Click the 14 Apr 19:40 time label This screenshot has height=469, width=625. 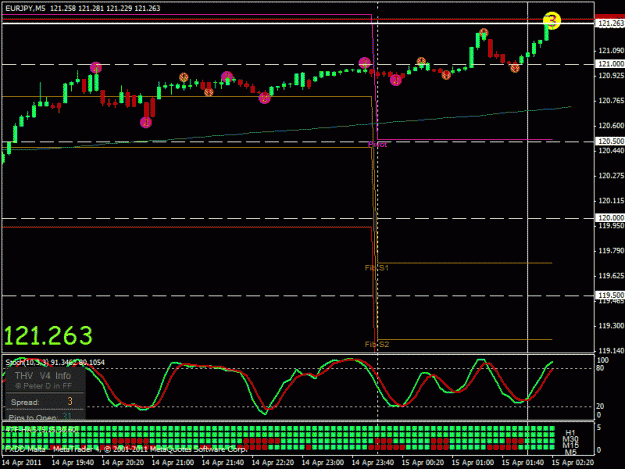[x=73, y=463]
